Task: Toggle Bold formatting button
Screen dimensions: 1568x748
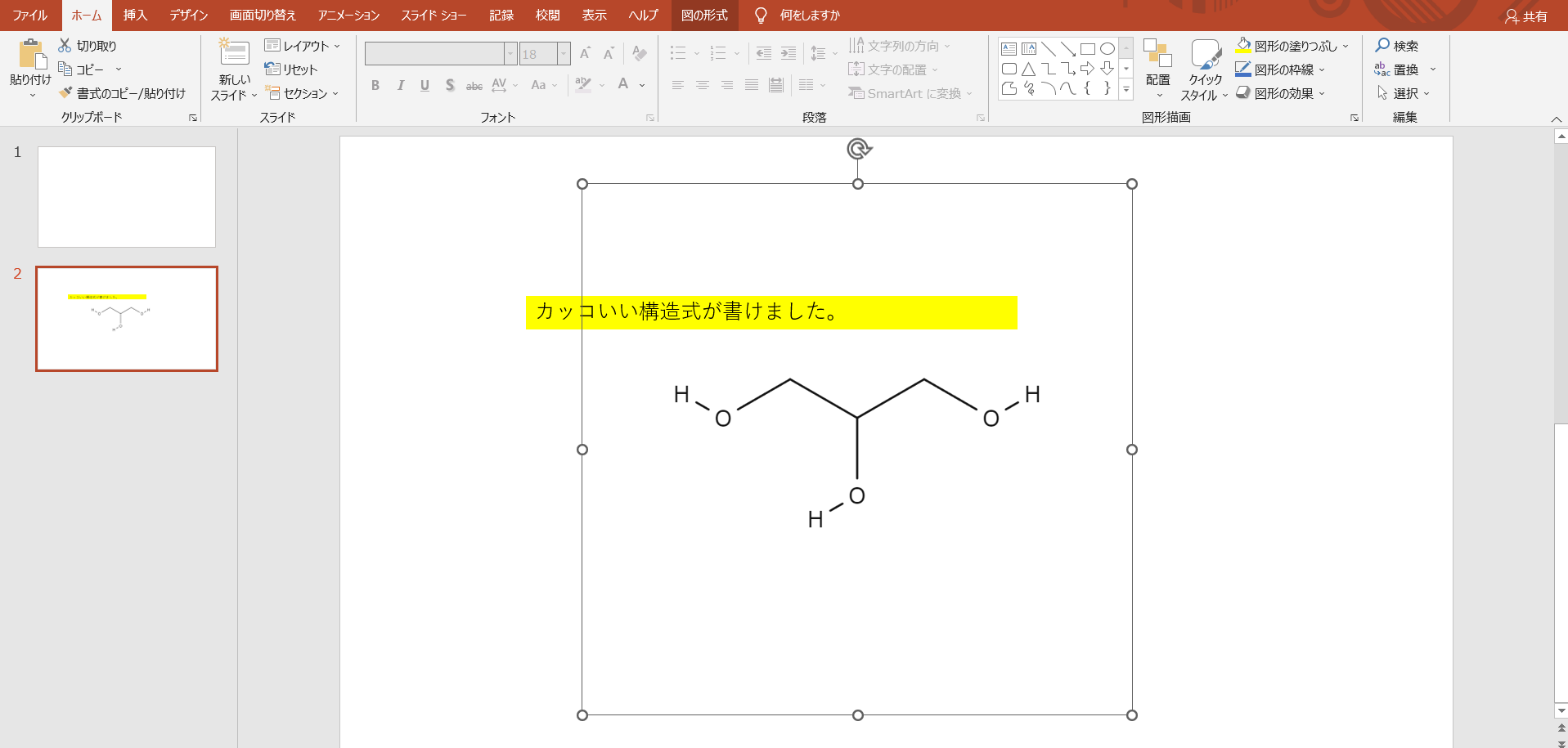Action: [375, 85]
